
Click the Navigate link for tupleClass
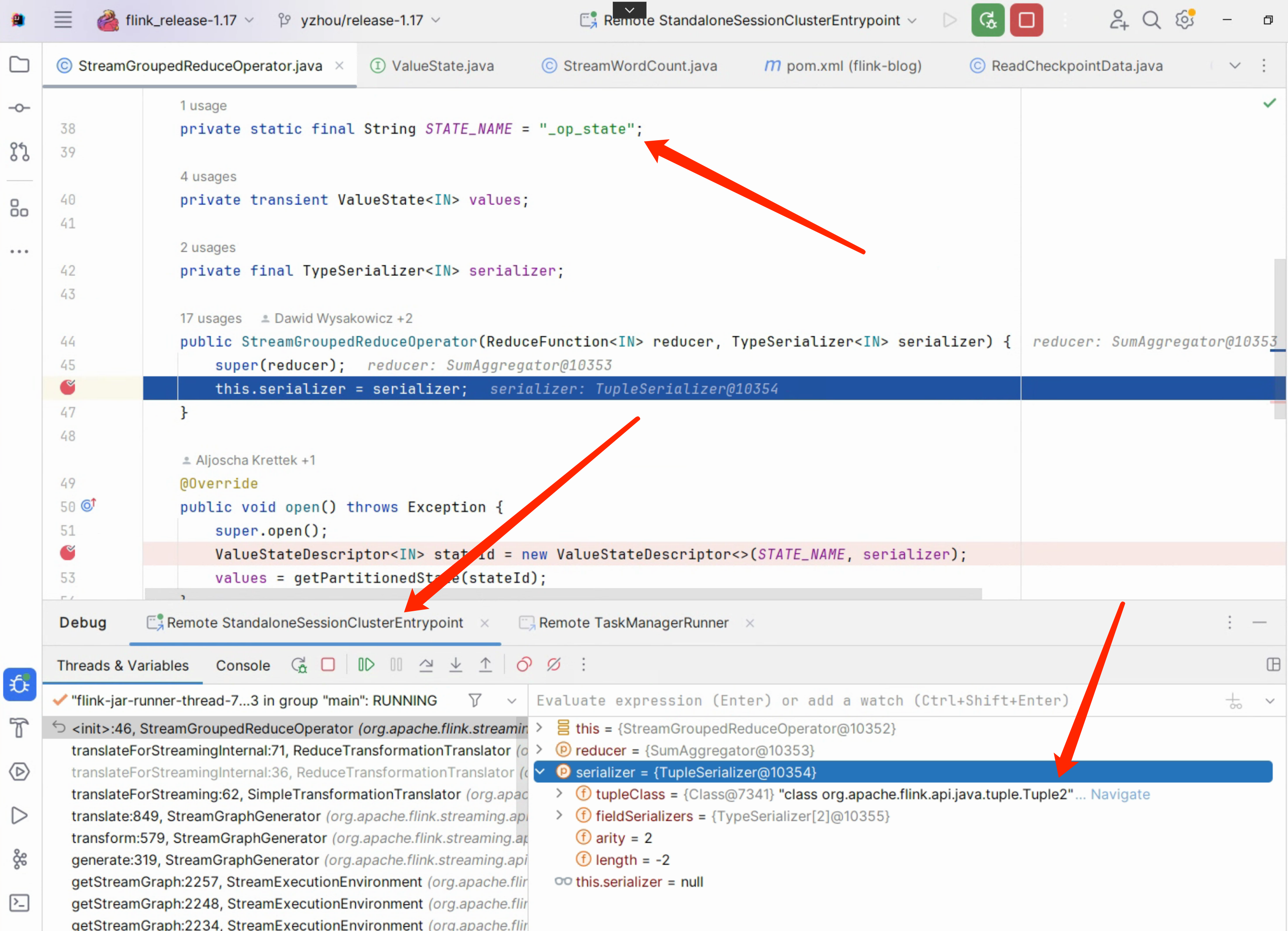(1120, 794)
